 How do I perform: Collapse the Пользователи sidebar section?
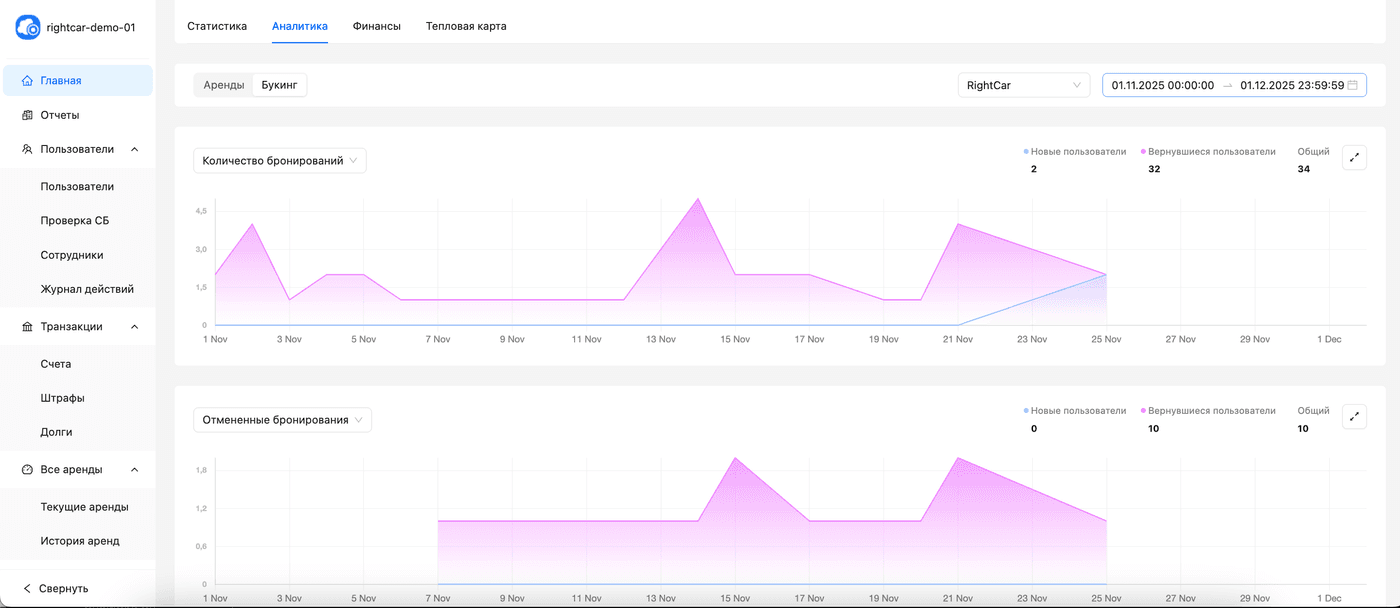[x=135, y=150]
